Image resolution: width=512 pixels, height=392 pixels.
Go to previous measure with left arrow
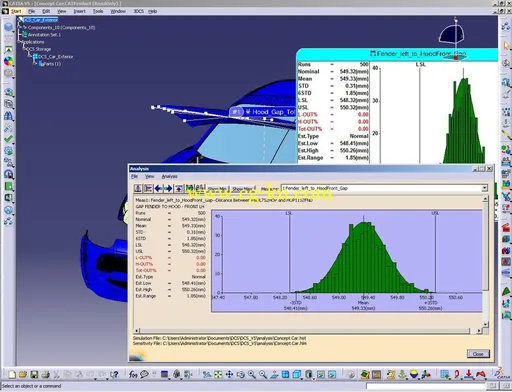coord(159,189)
